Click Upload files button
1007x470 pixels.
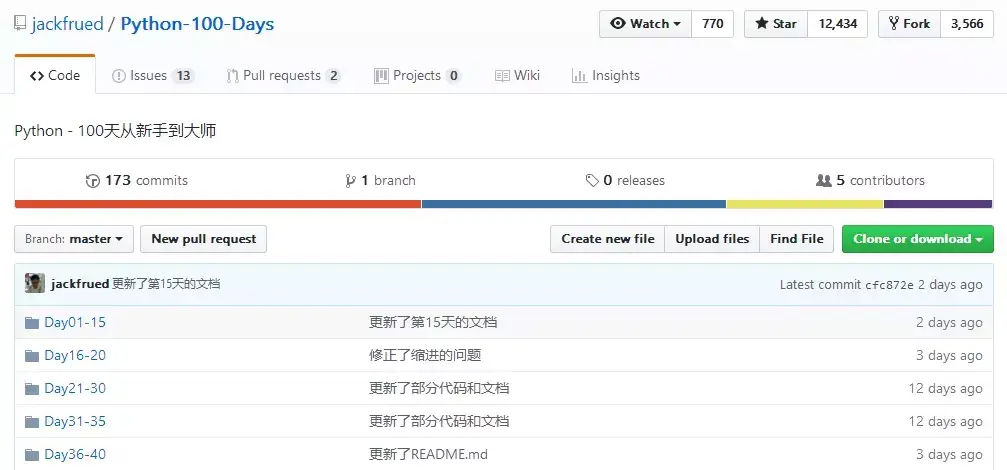point(712,239)
